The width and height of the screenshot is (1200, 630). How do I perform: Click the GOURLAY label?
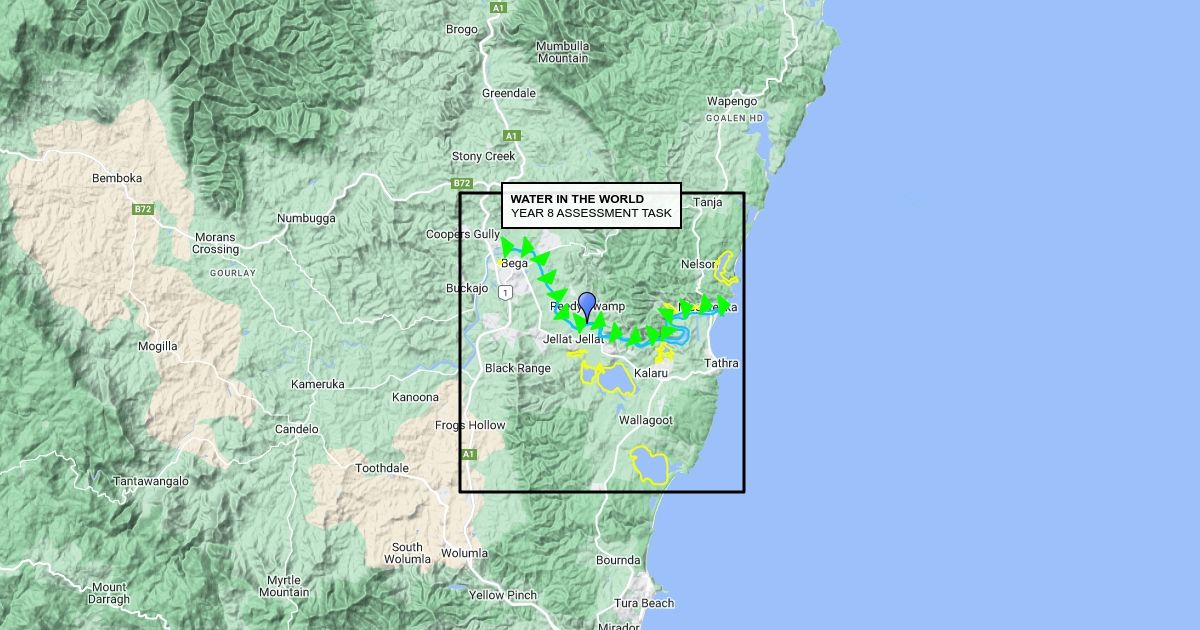(x=233, y=273)
